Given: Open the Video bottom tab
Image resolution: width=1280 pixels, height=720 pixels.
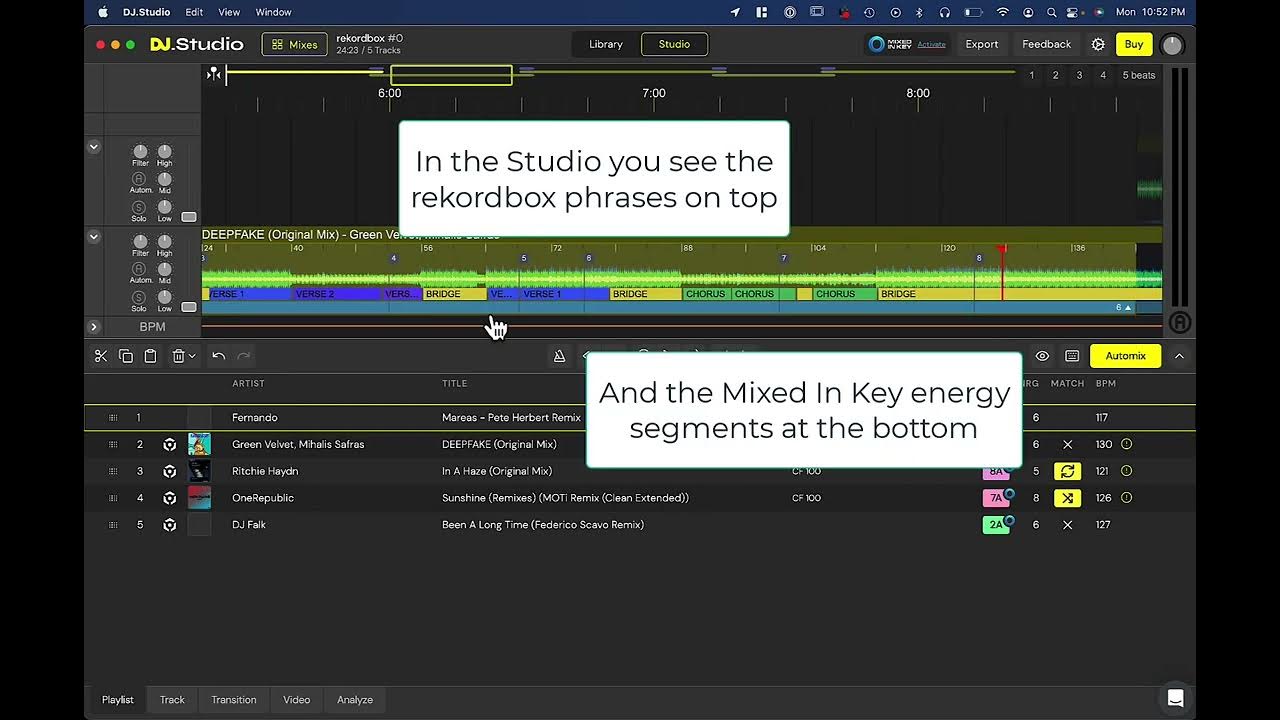Looking at the screenshot, I should tap(297, 700).
